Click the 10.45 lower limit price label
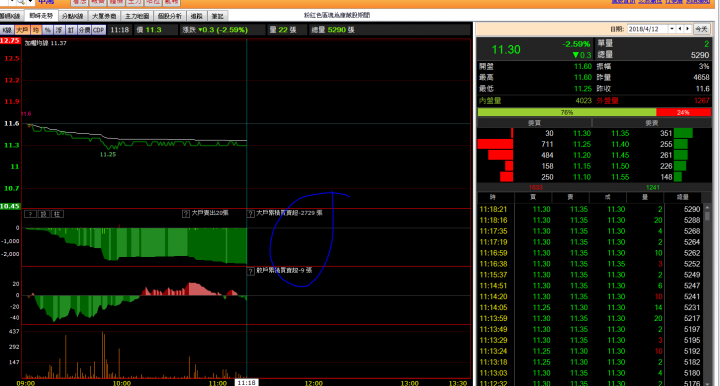 point(10,206)
